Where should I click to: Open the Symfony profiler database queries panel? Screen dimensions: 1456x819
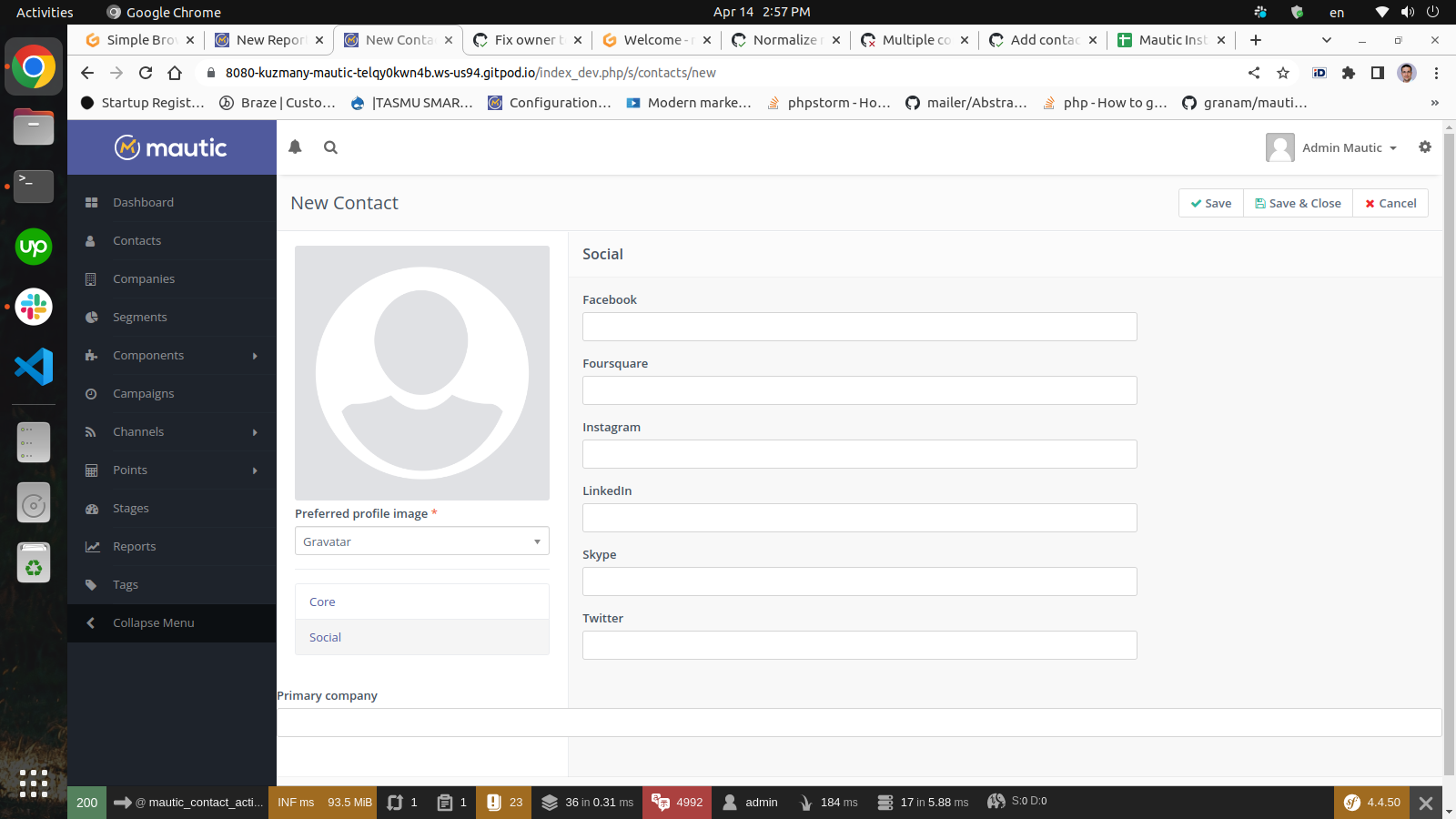(x=587, y=802)
